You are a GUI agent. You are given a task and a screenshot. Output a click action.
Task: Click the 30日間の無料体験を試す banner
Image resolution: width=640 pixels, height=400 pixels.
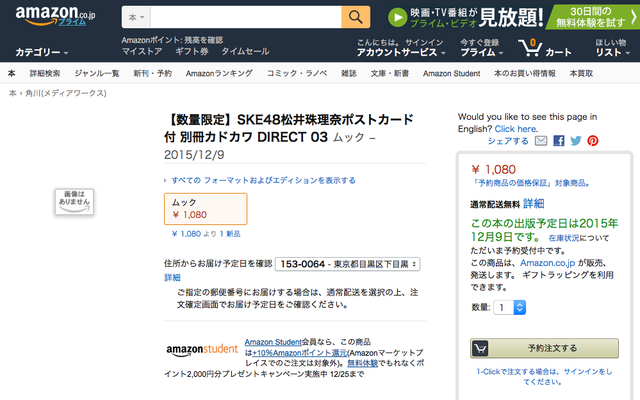pyautogui.click(x=595, y=17)
